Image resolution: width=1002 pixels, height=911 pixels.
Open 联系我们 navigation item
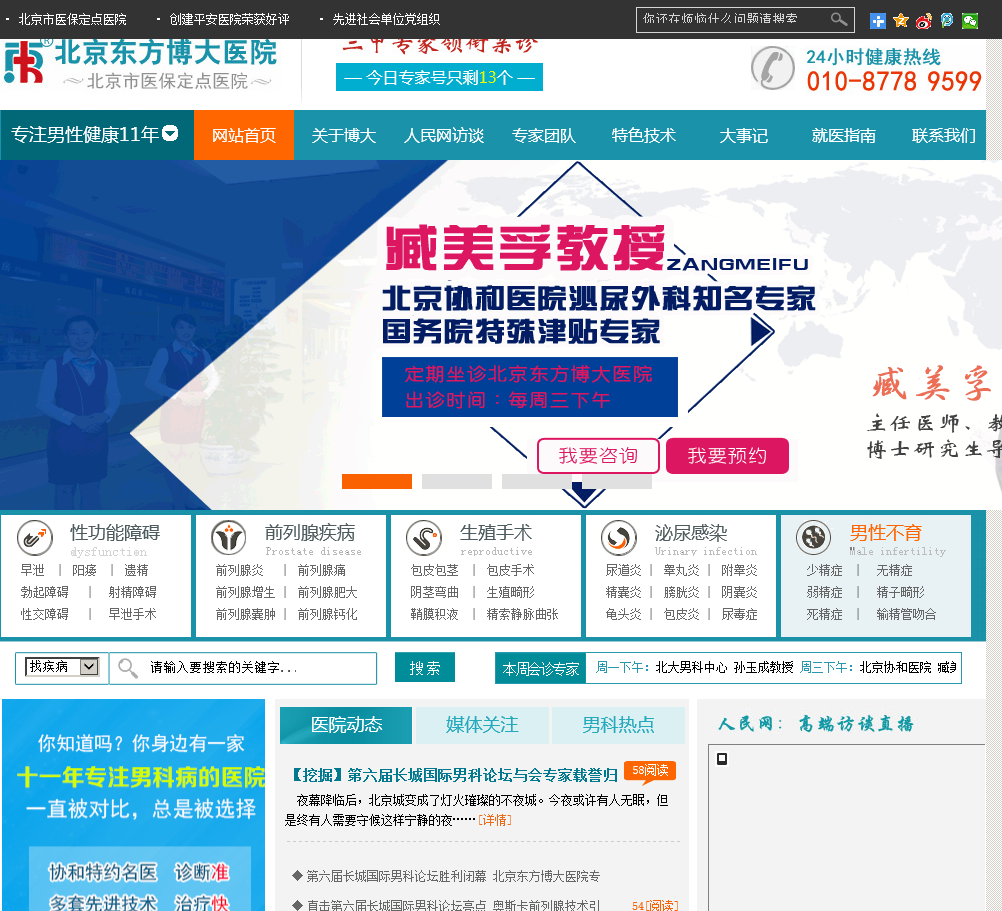[x=943, y=135]
